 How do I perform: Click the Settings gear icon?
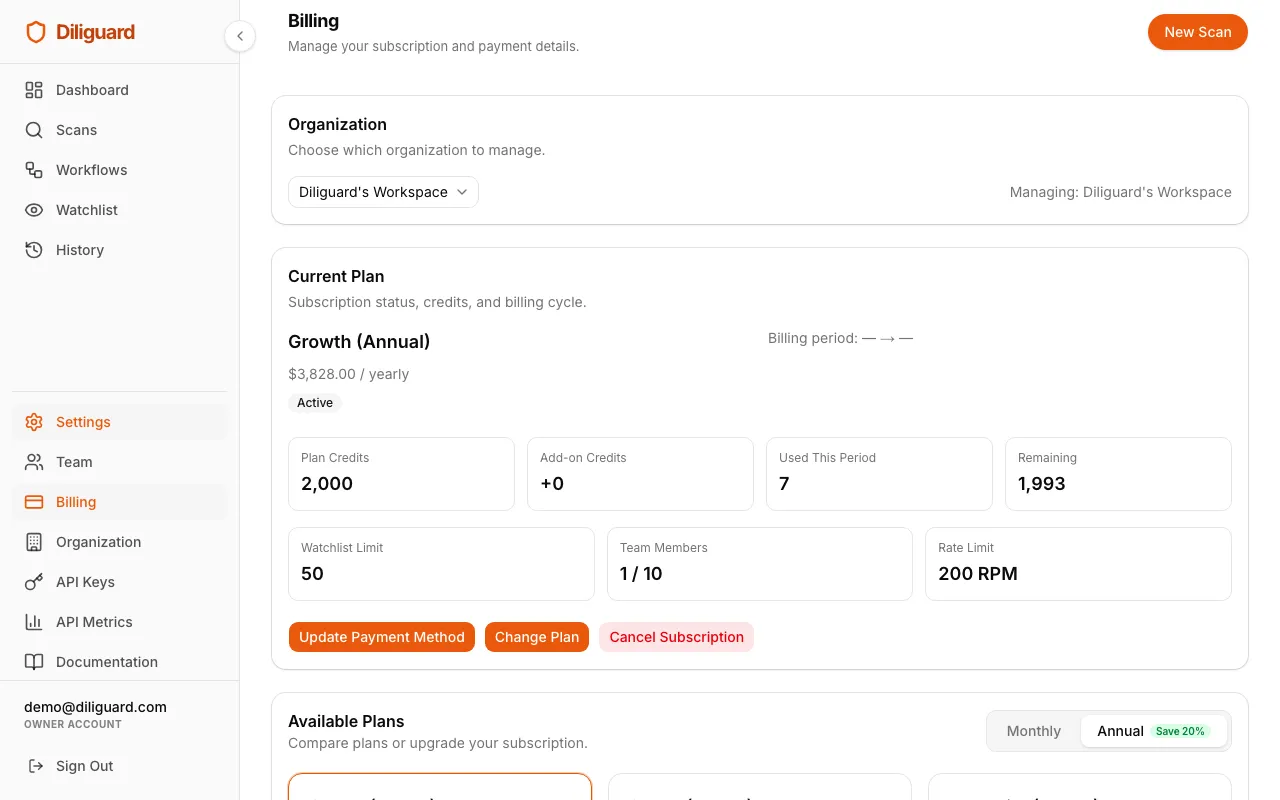tap(34, 422)
